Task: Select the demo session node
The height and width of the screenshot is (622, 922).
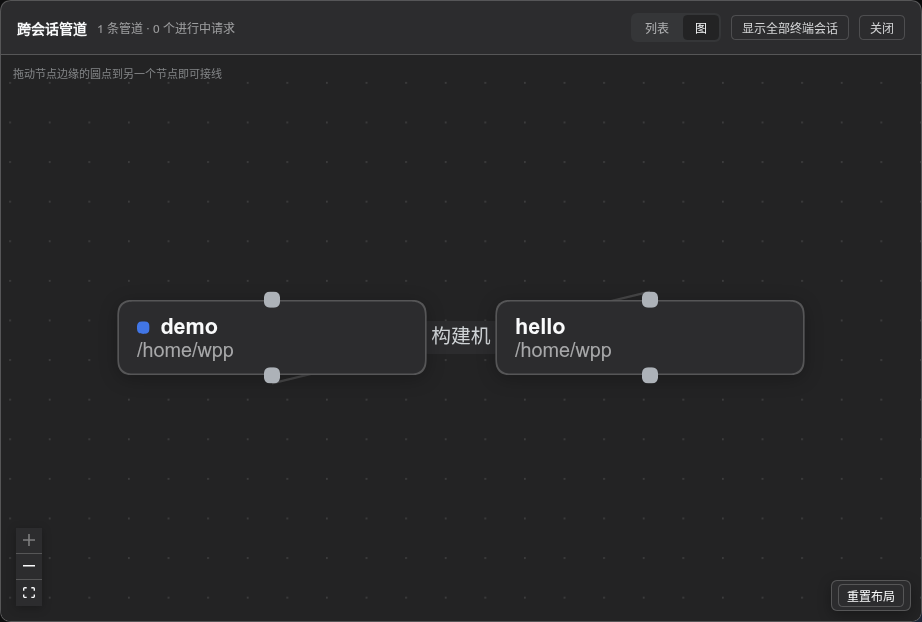Action: coord(272,337)
